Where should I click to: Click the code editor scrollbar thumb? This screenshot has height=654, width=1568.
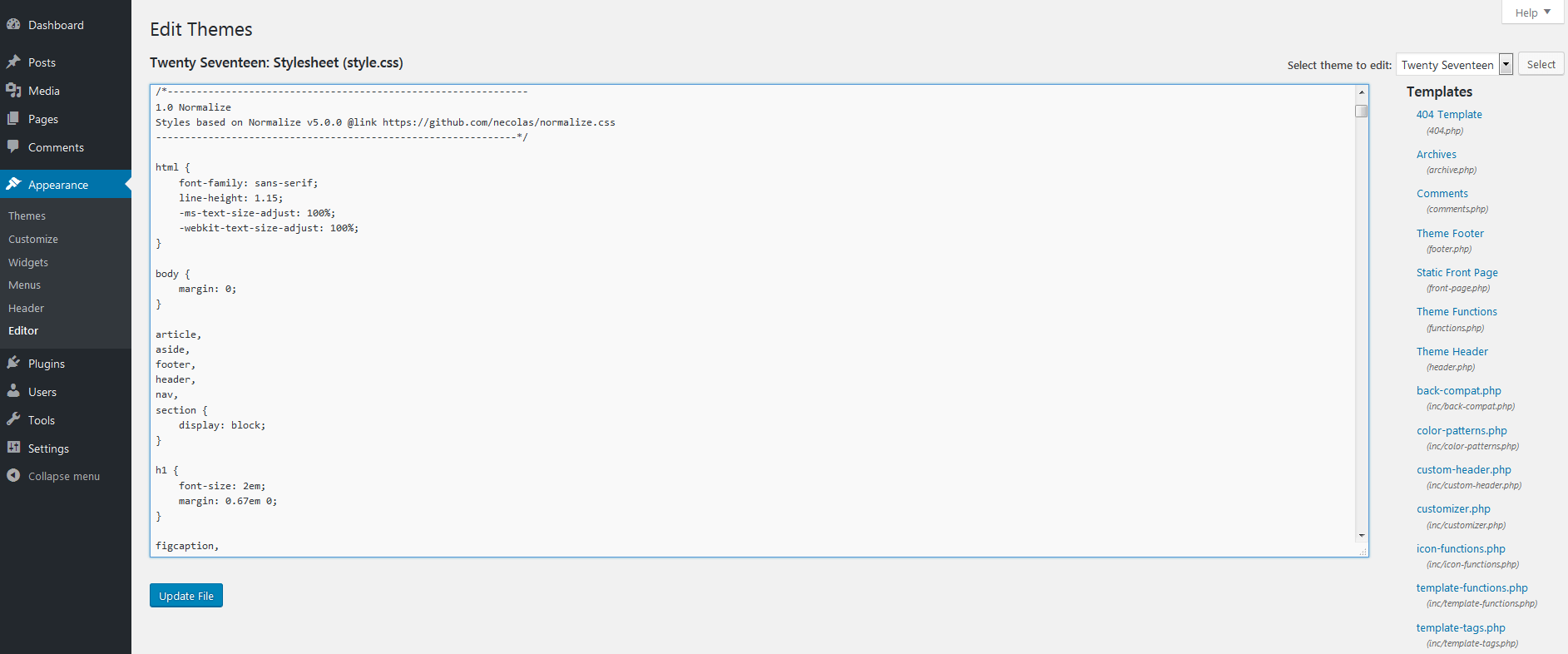(1362, 111)
